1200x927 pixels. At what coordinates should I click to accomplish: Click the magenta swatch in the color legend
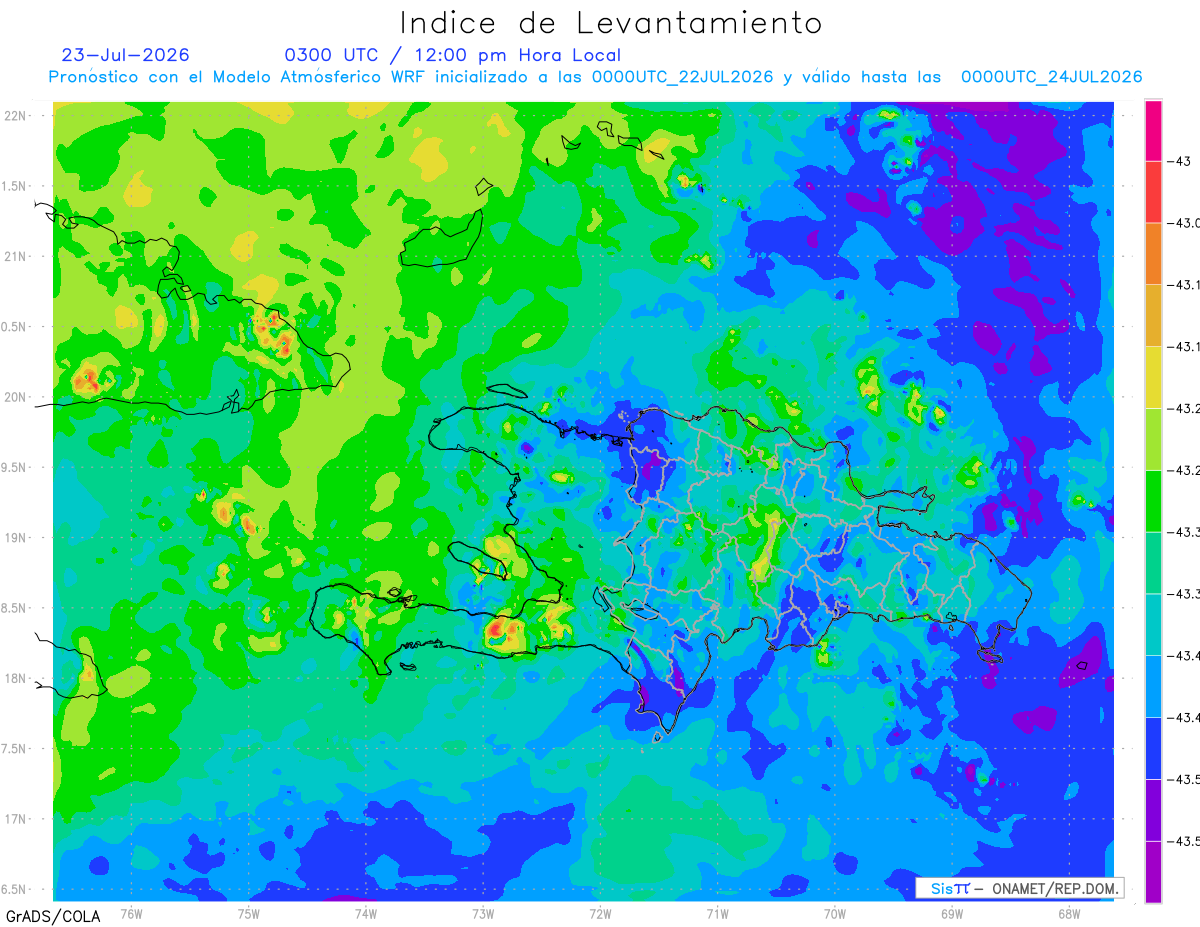(x=1153, y=130)
